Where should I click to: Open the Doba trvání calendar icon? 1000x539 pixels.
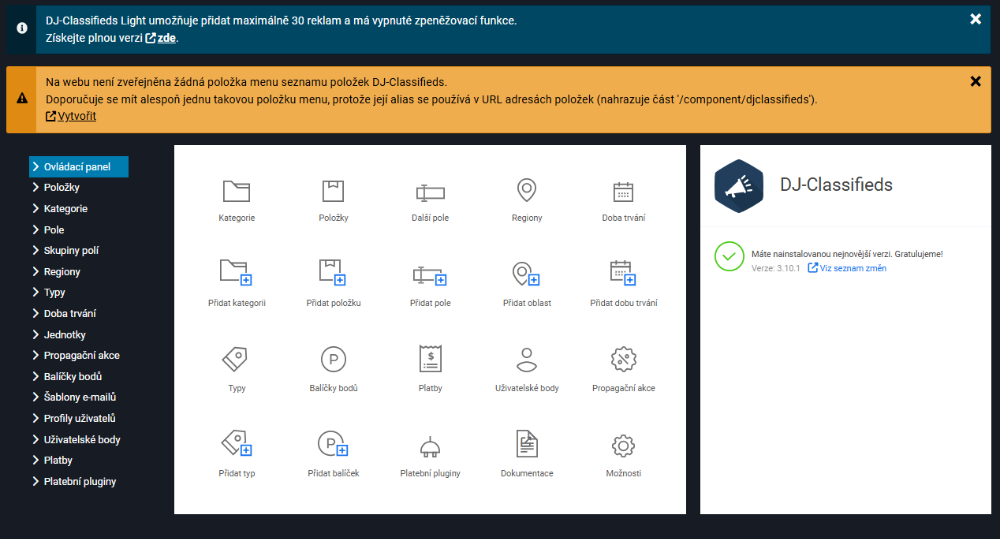pos(623,192)
